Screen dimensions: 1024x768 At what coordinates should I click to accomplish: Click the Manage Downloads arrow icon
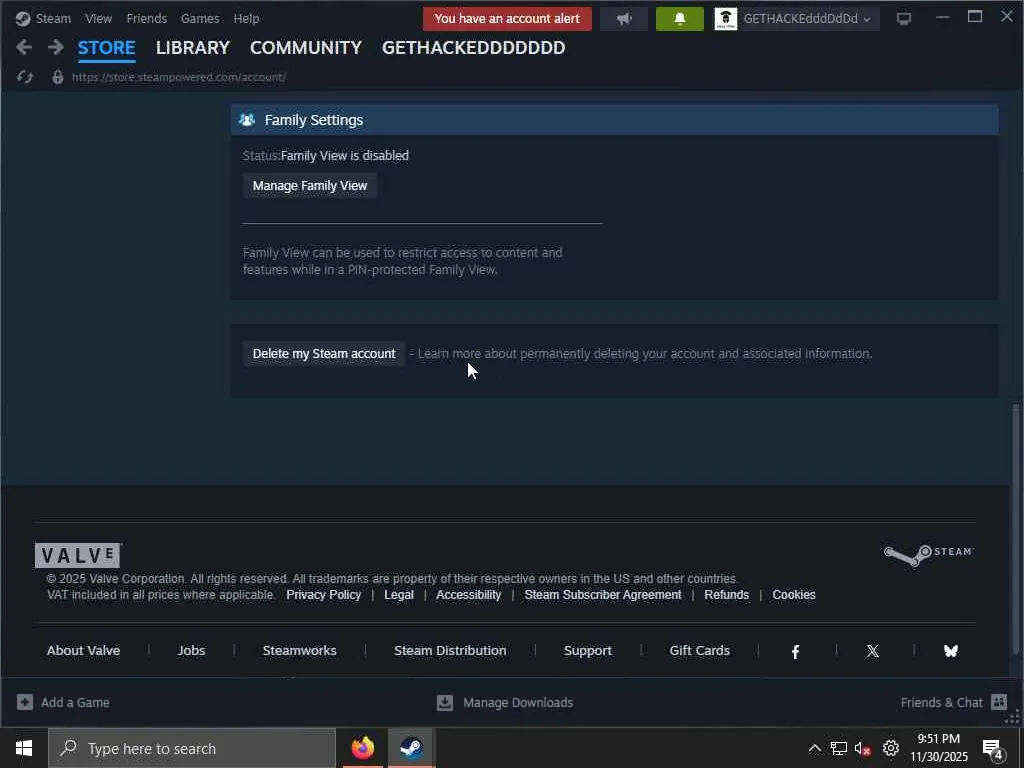pos(445,702)
